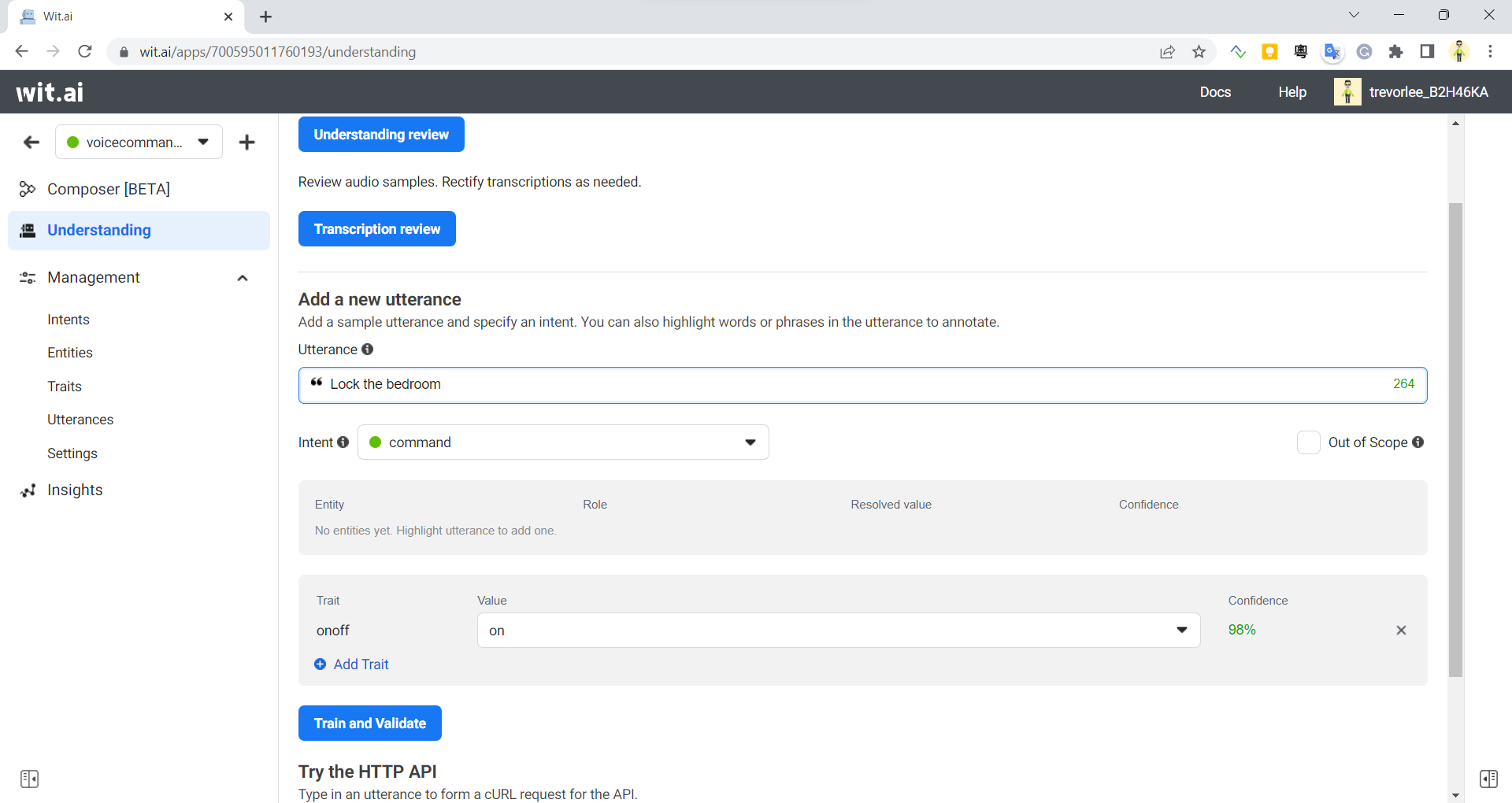1512x803 pixels.
Task: Select Understanding in the sidebar
Action: coord(139,230)
